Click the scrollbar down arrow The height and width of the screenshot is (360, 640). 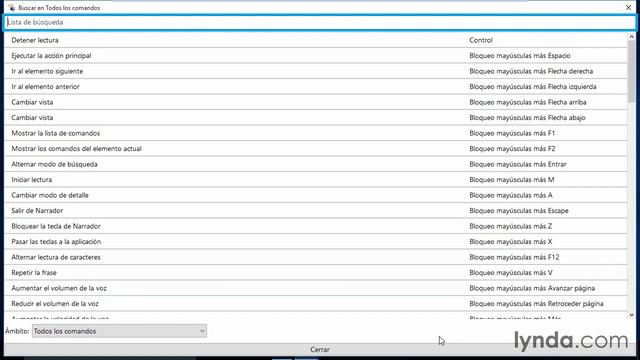631,315
